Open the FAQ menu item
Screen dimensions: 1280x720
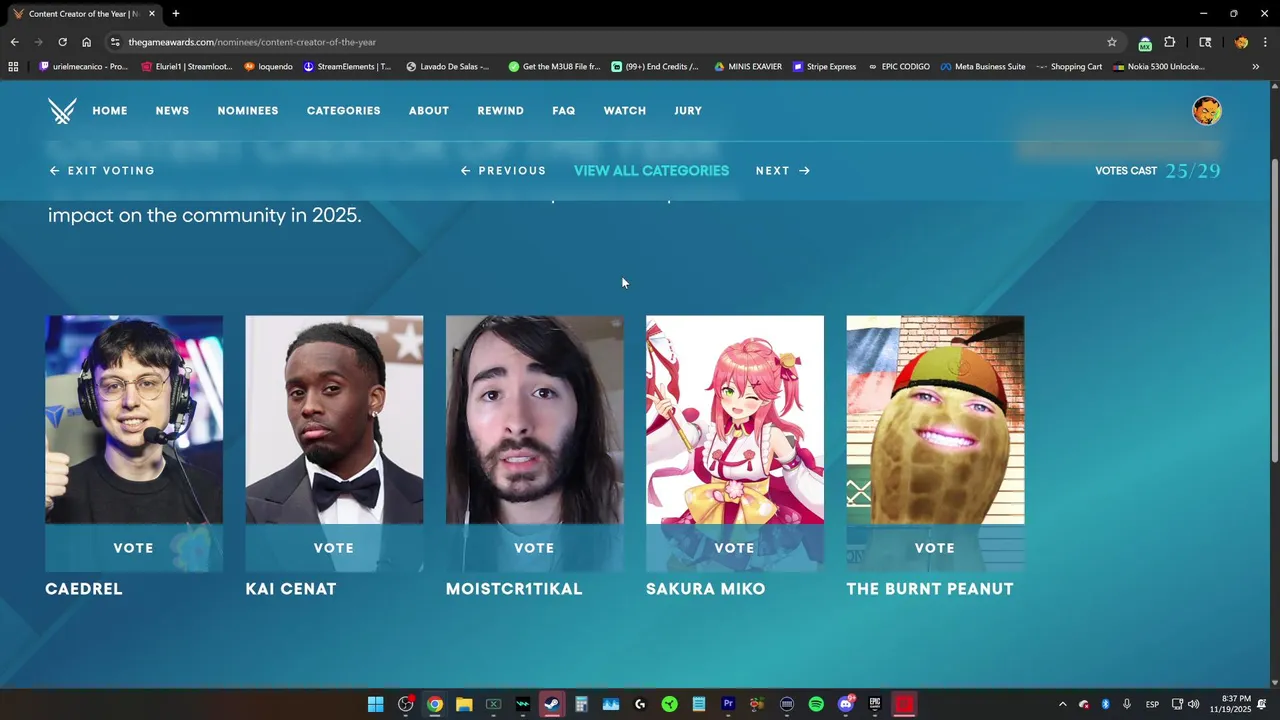click(564, 111)
